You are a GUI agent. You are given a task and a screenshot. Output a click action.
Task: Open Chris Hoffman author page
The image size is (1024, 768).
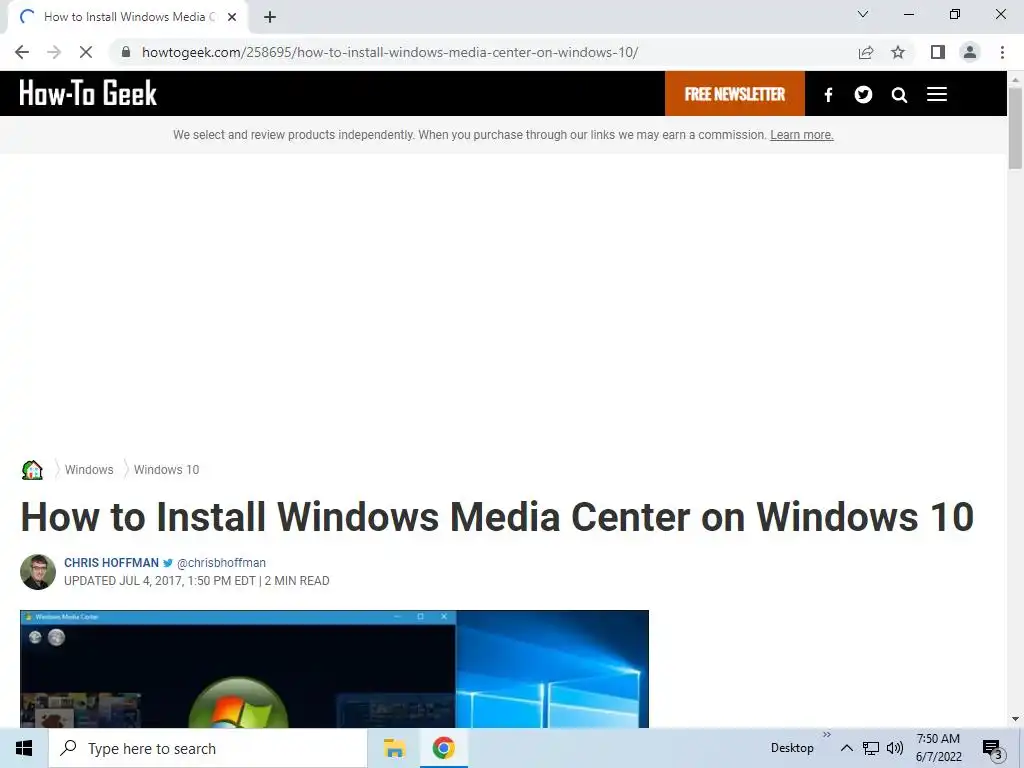[x=112, y=563]
